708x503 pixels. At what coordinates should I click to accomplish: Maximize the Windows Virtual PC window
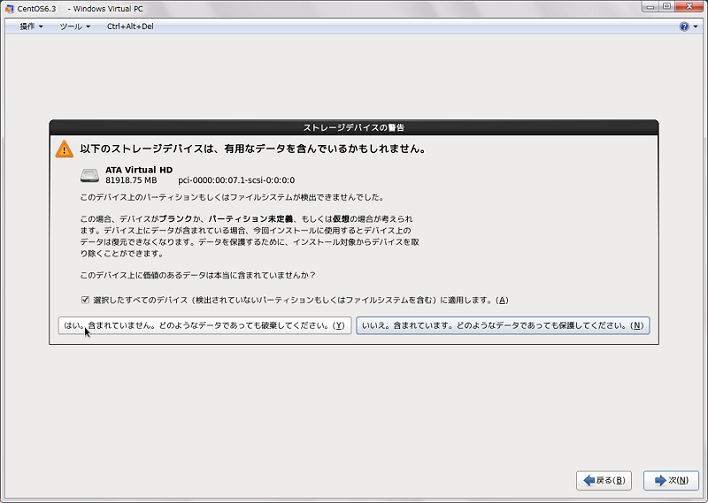point(667,7)
